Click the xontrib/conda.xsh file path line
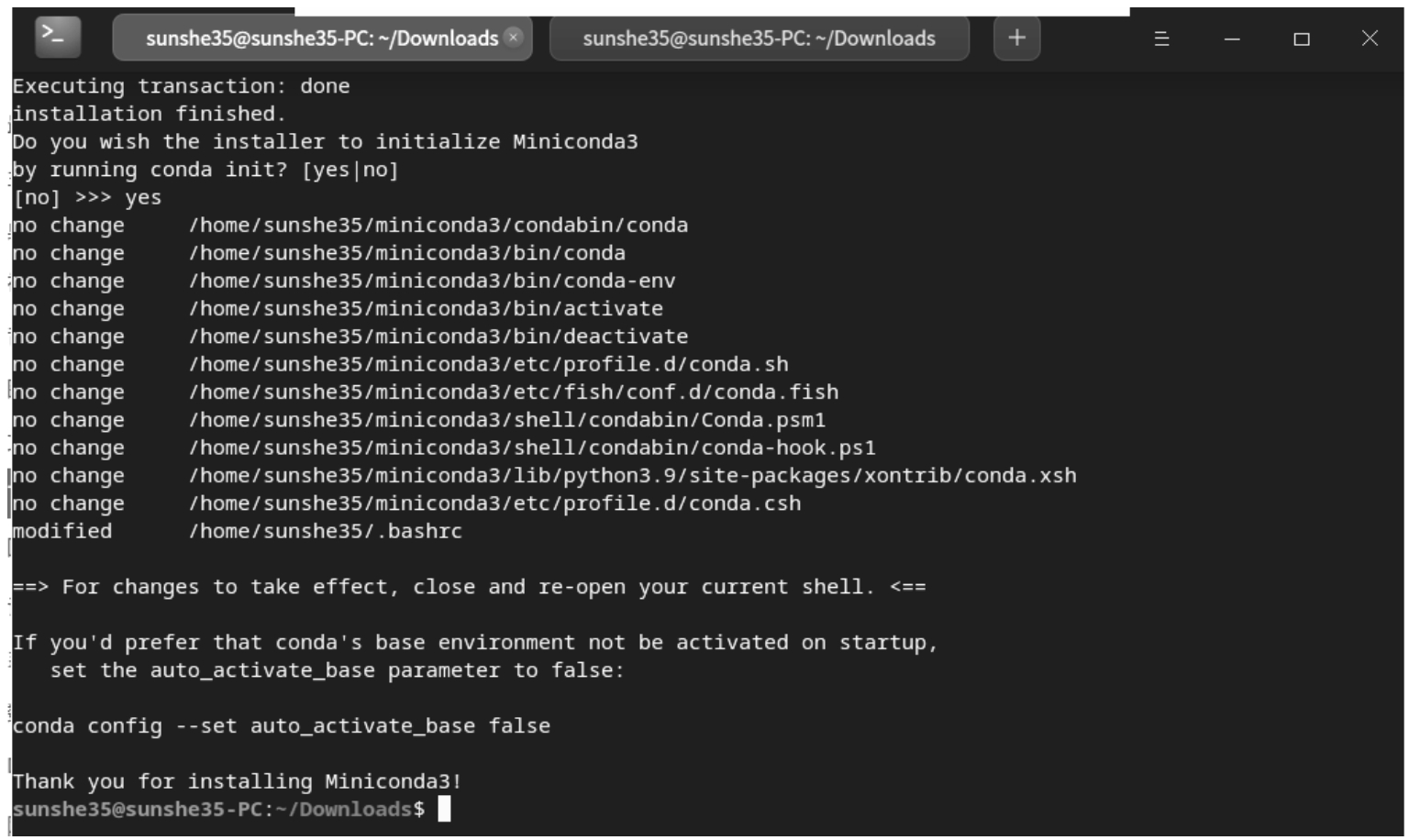This screenshot has width=1409, height=840. [633, 476]
